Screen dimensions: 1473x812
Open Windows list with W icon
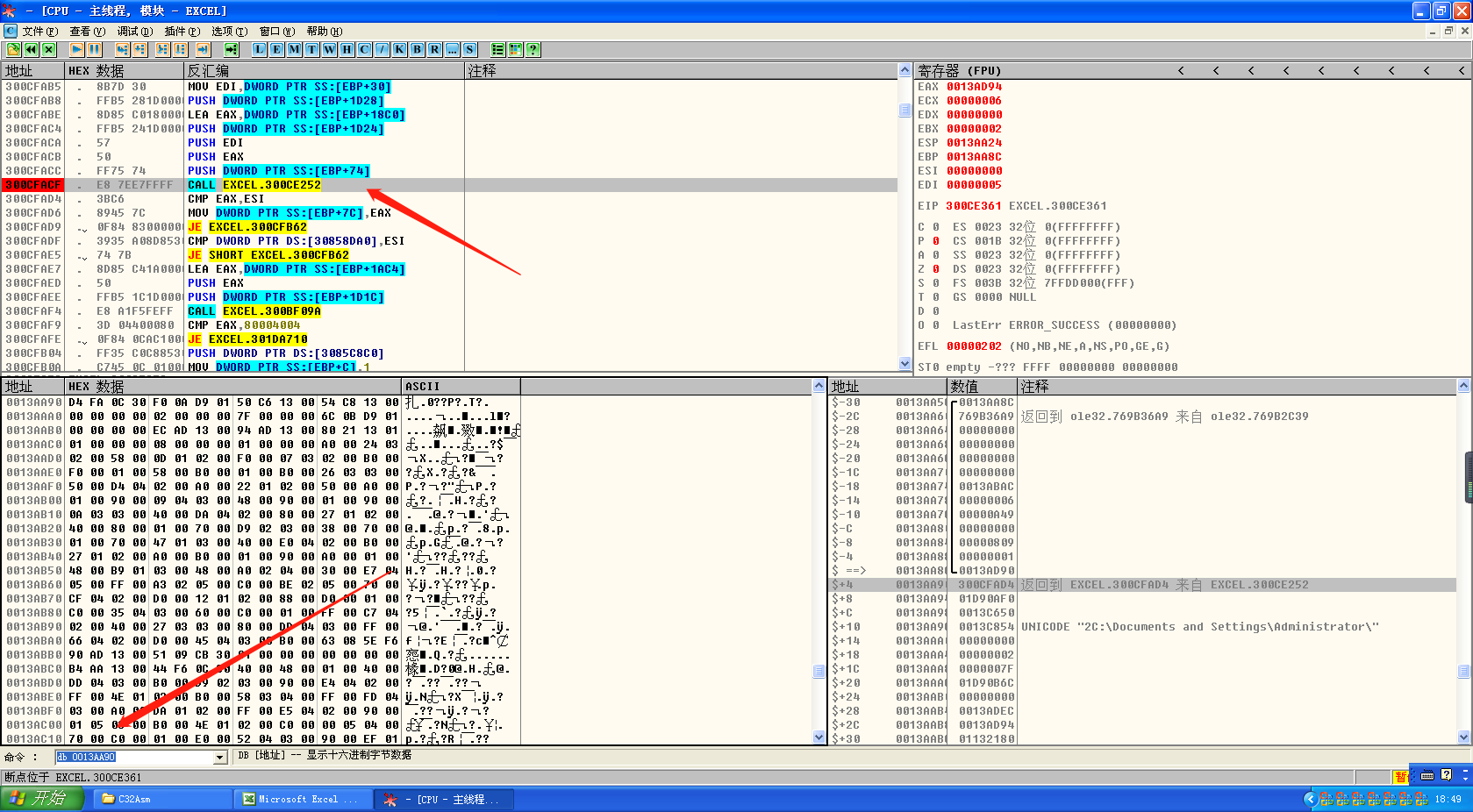tap(330, 49)
